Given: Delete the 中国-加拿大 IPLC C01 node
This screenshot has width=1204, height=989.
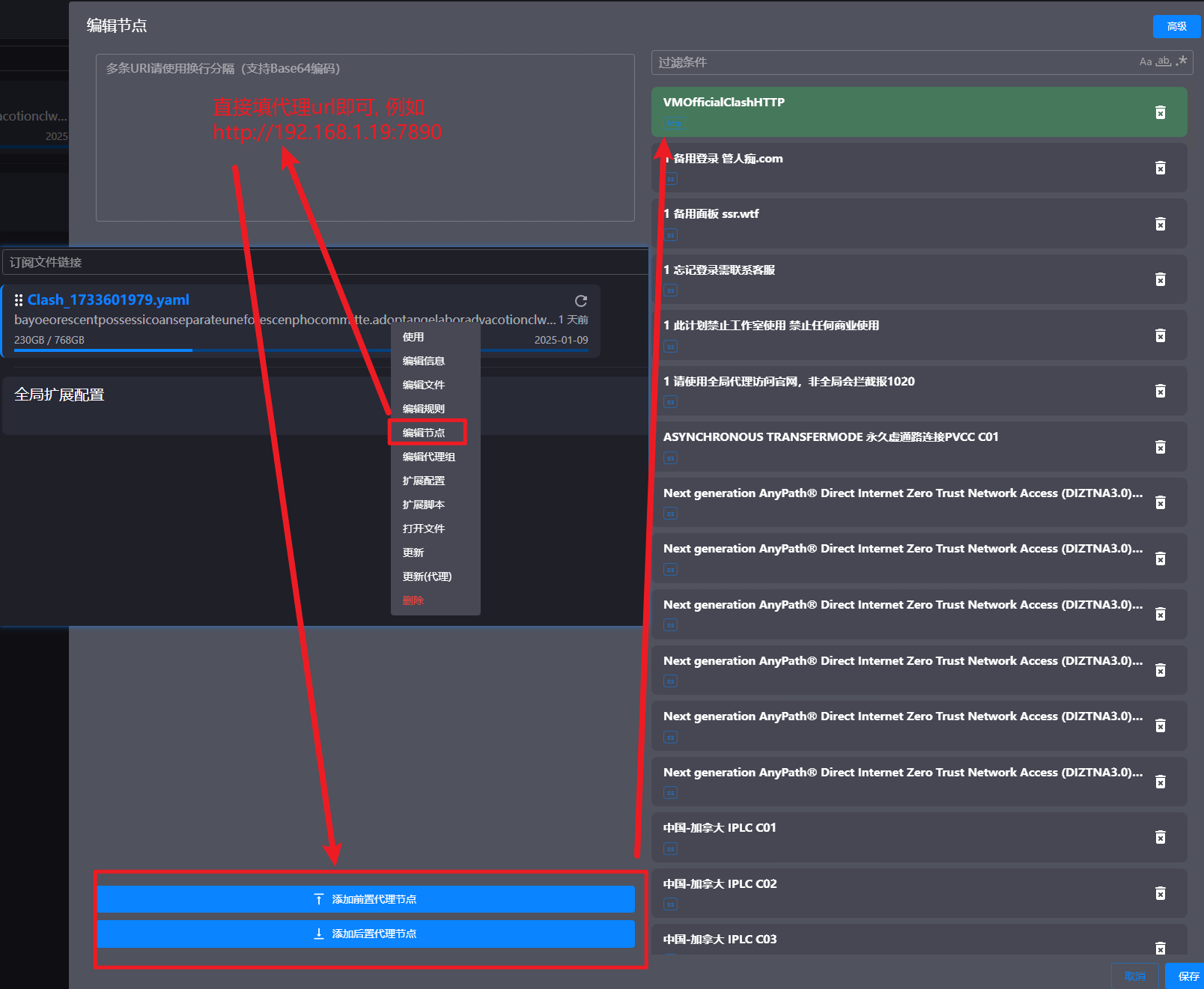Looking at the screenshot, I should point(1160,837).
